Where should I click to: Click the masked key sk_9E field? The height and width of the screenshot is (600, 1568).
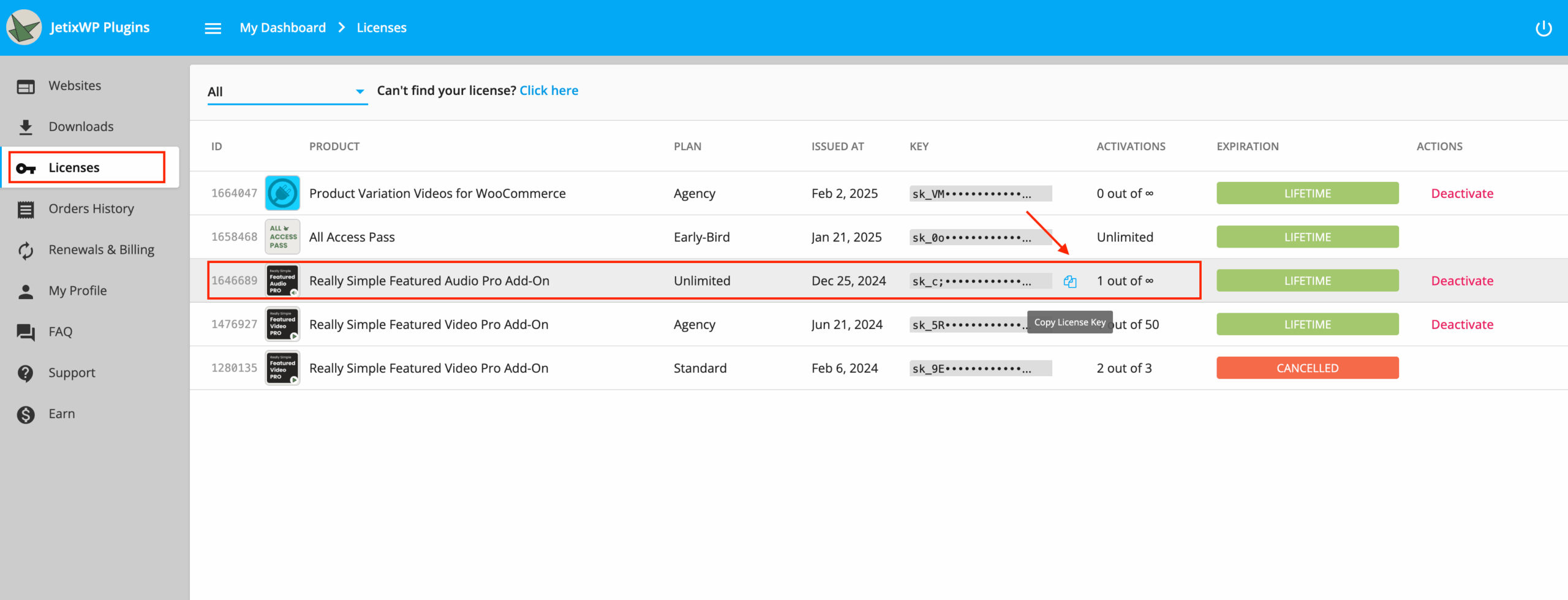981,368
